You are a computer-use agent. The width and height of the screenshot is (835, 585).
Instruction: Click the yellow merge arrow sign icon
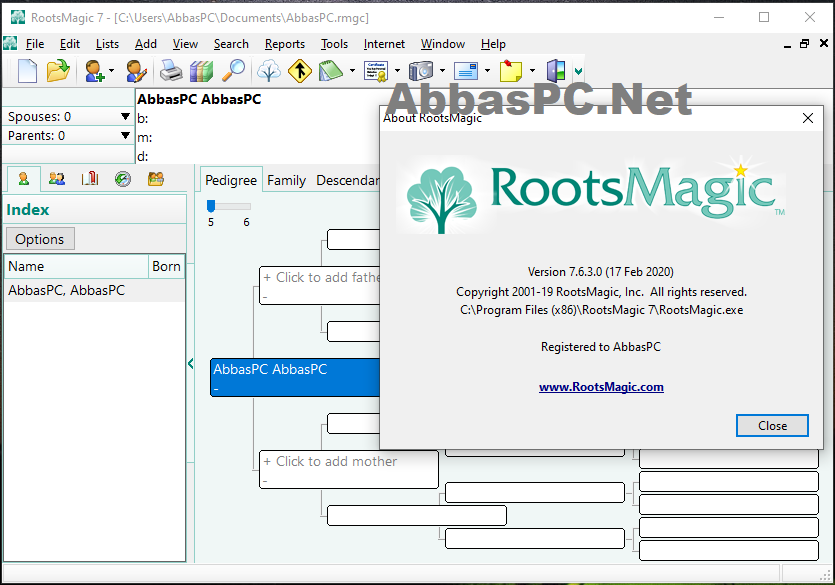[300, 70]
